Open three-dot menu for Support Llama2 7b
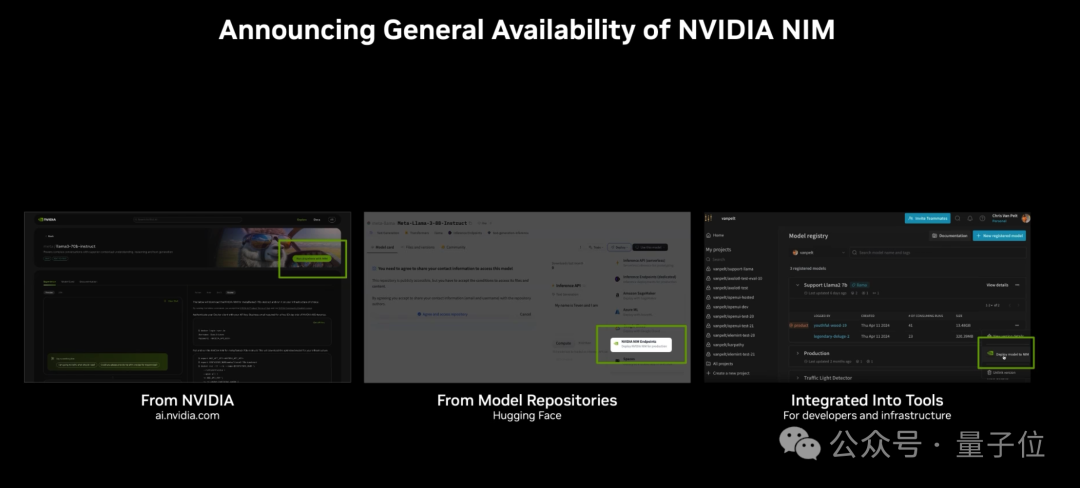The width and height of the screenshot is (1080, 488). (x=1018, y=285)
